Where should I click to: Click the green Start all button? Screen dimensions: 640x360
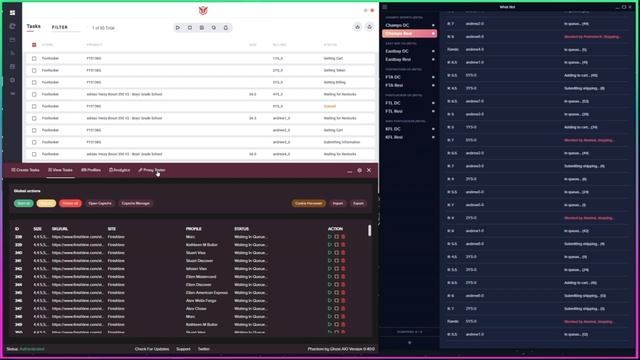23,203
